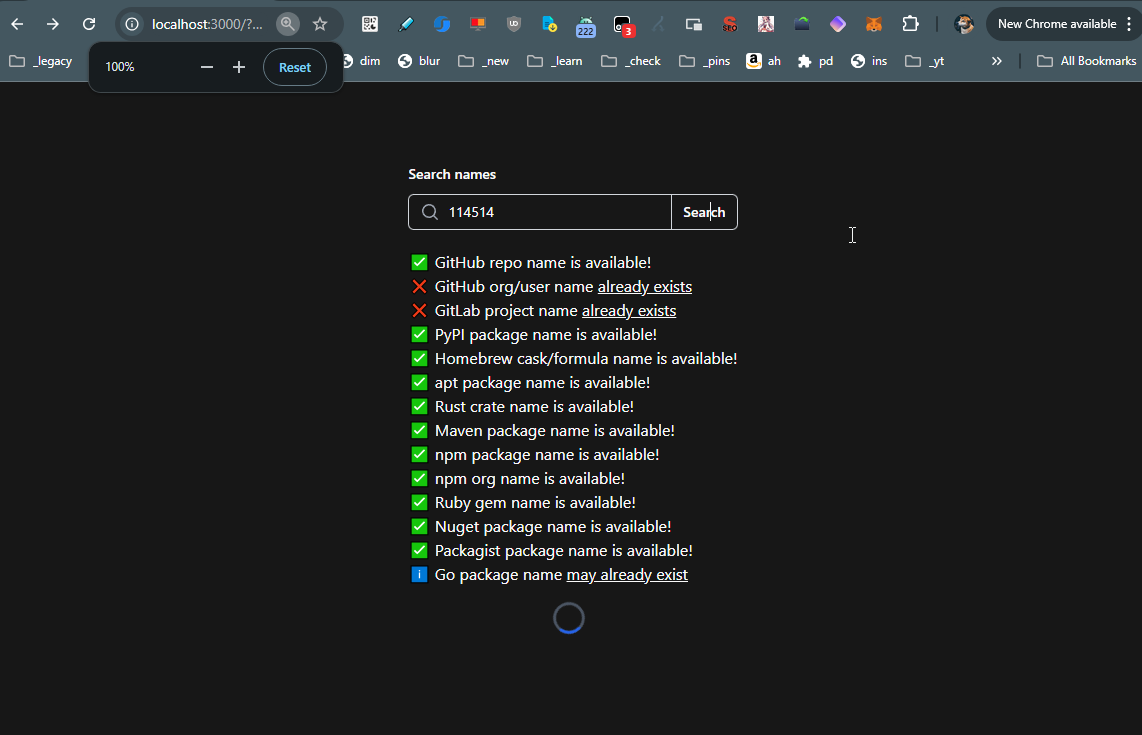
Task: Click the GitHub repo name is available text
Action: coord(543,263)
